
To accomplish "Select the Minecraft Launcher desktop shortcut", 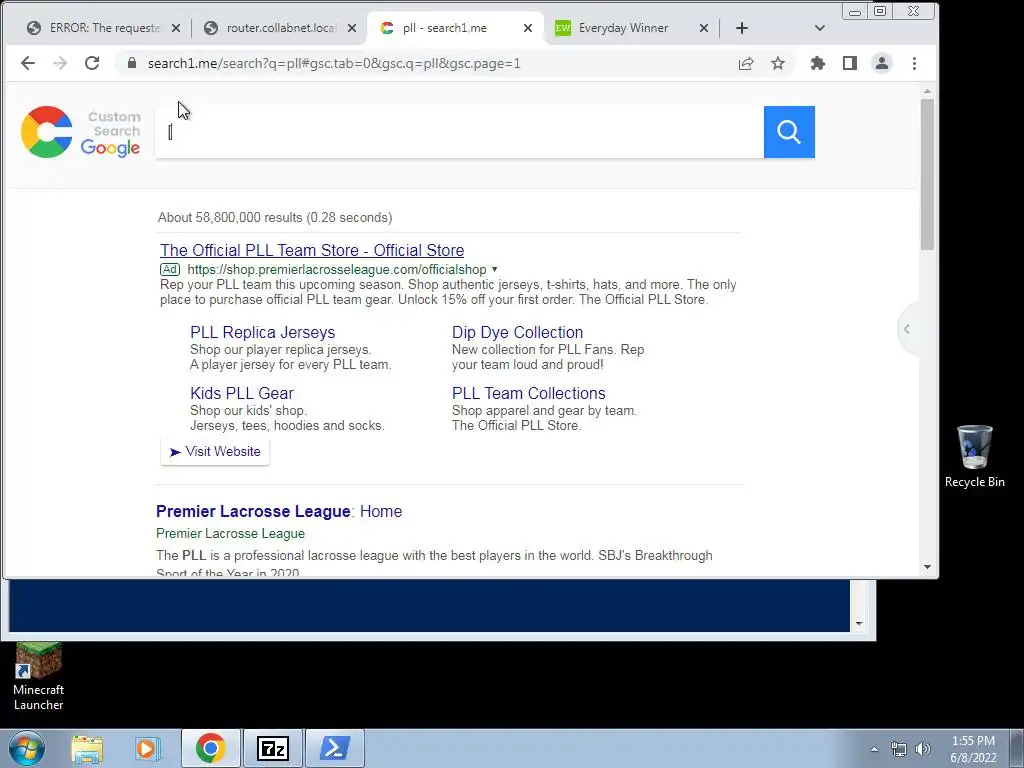I will pos(39,676).
